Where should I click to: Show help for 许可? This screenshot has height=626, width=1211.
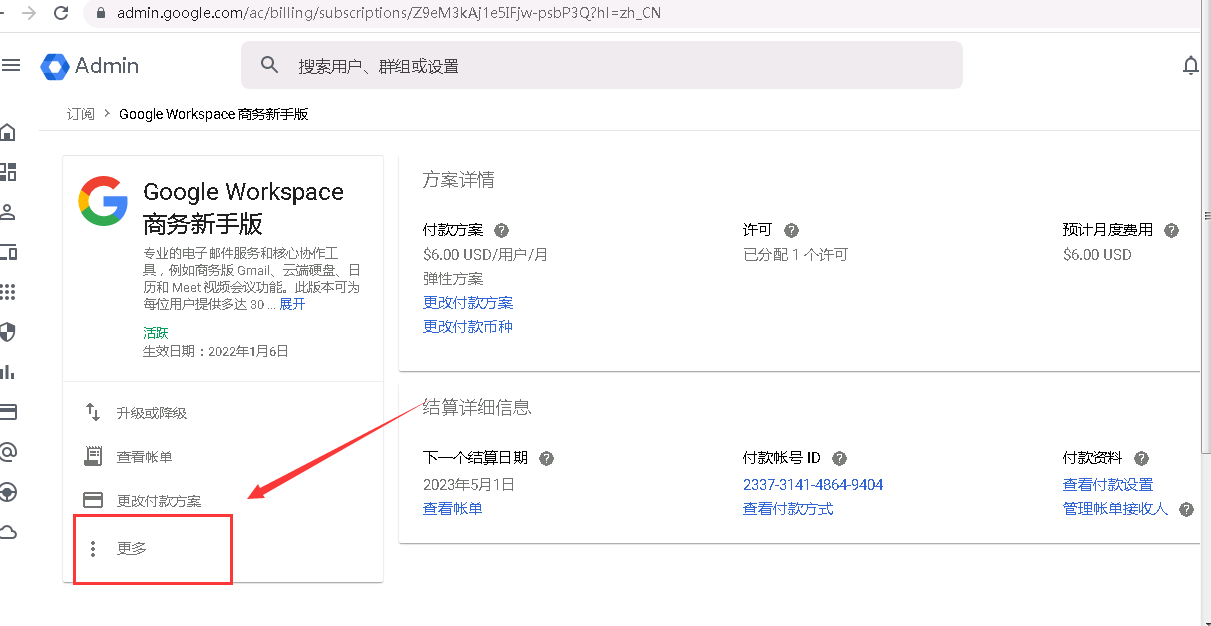point(792,230)
